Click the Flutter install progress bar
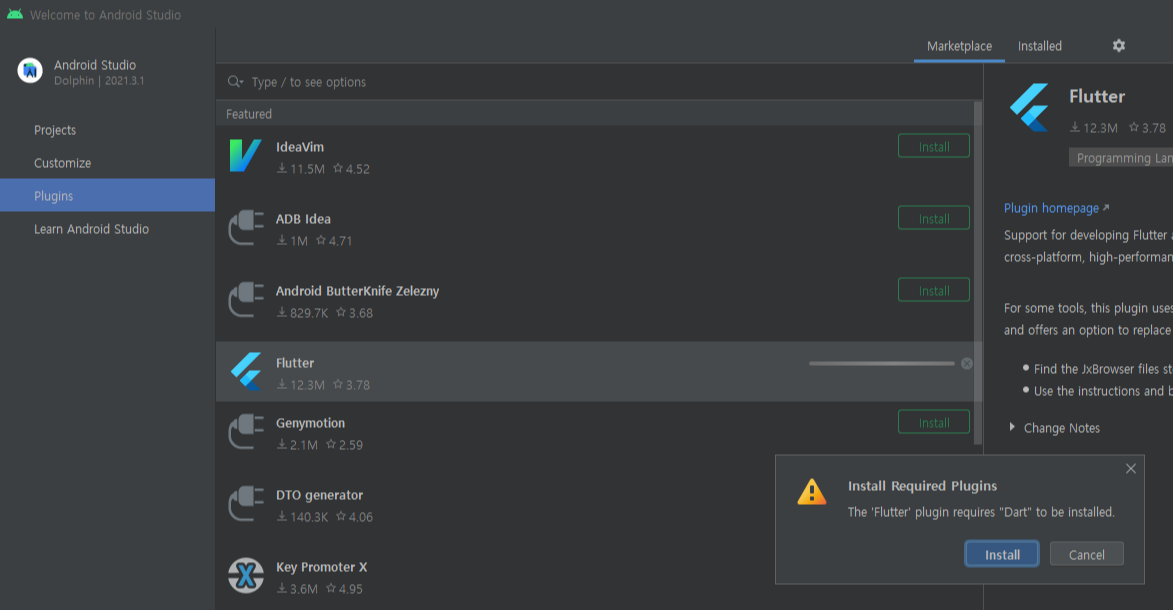 click(881, 363)
